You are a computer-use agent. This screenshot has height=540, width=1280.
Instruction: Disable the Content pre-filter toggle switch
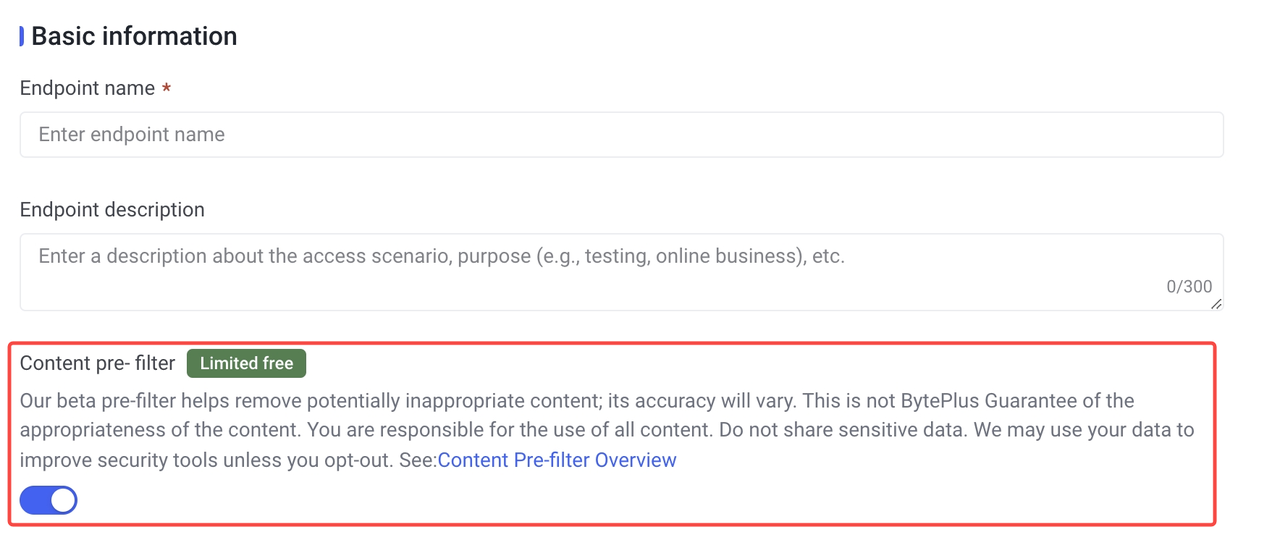(x=49, y=500)
